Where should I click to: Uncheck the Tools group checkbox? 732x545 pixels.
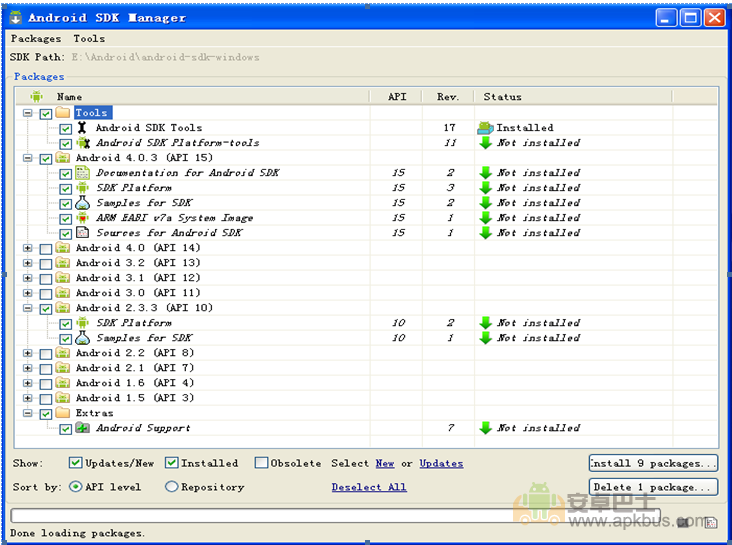[x=46, y=113]
